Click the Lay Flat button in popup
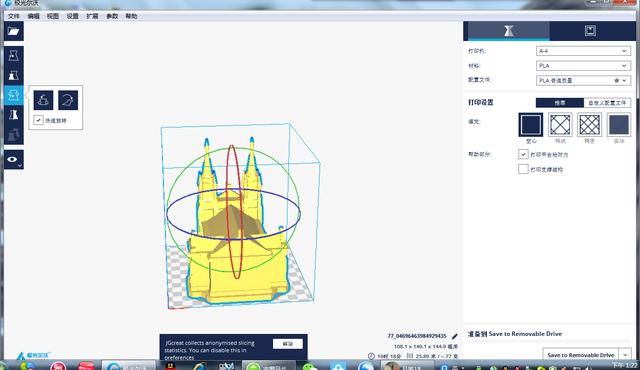The width and height of the screenshot is (640, 370). (x=68, y=100)
